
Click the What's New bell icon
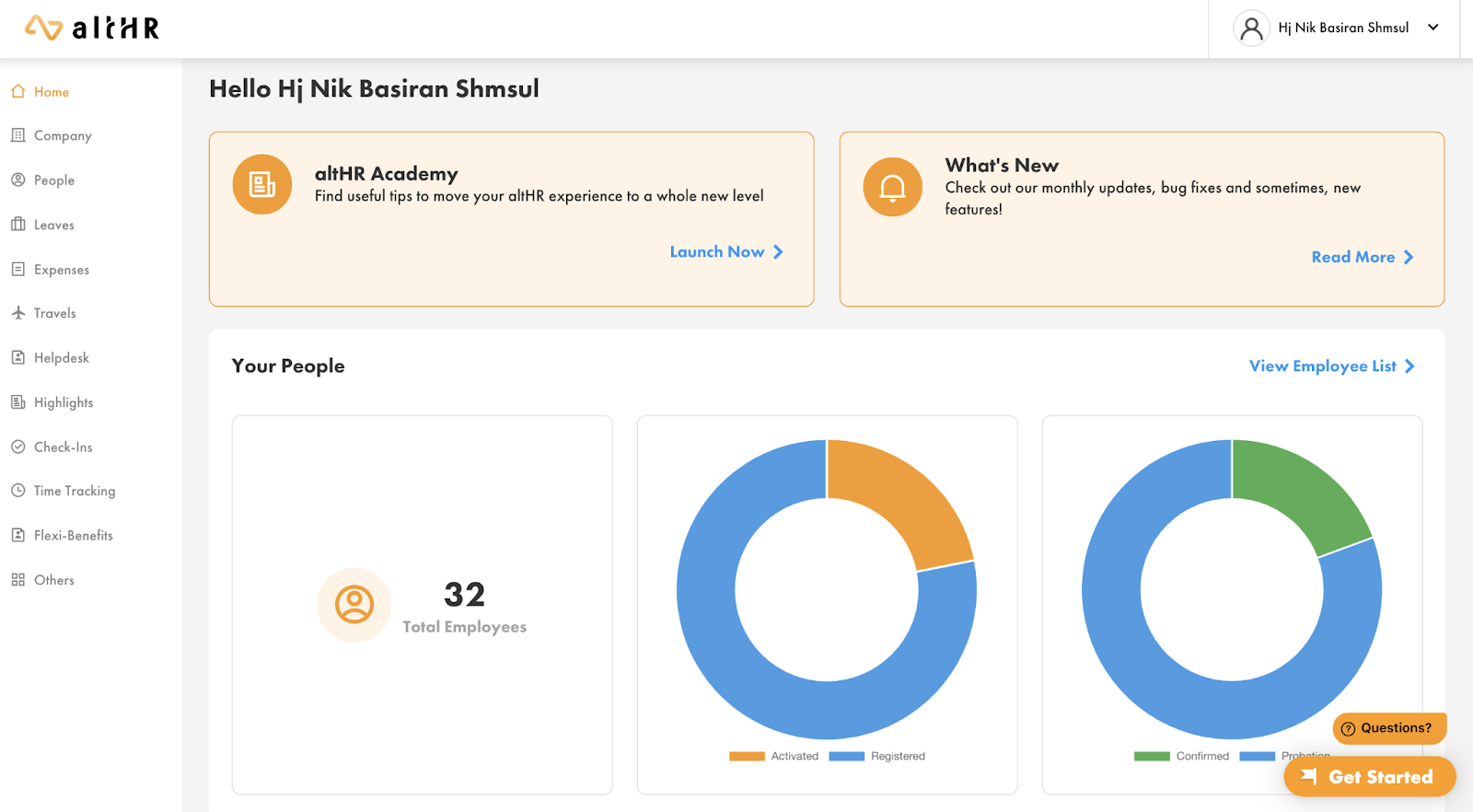(x=892, y=187)
